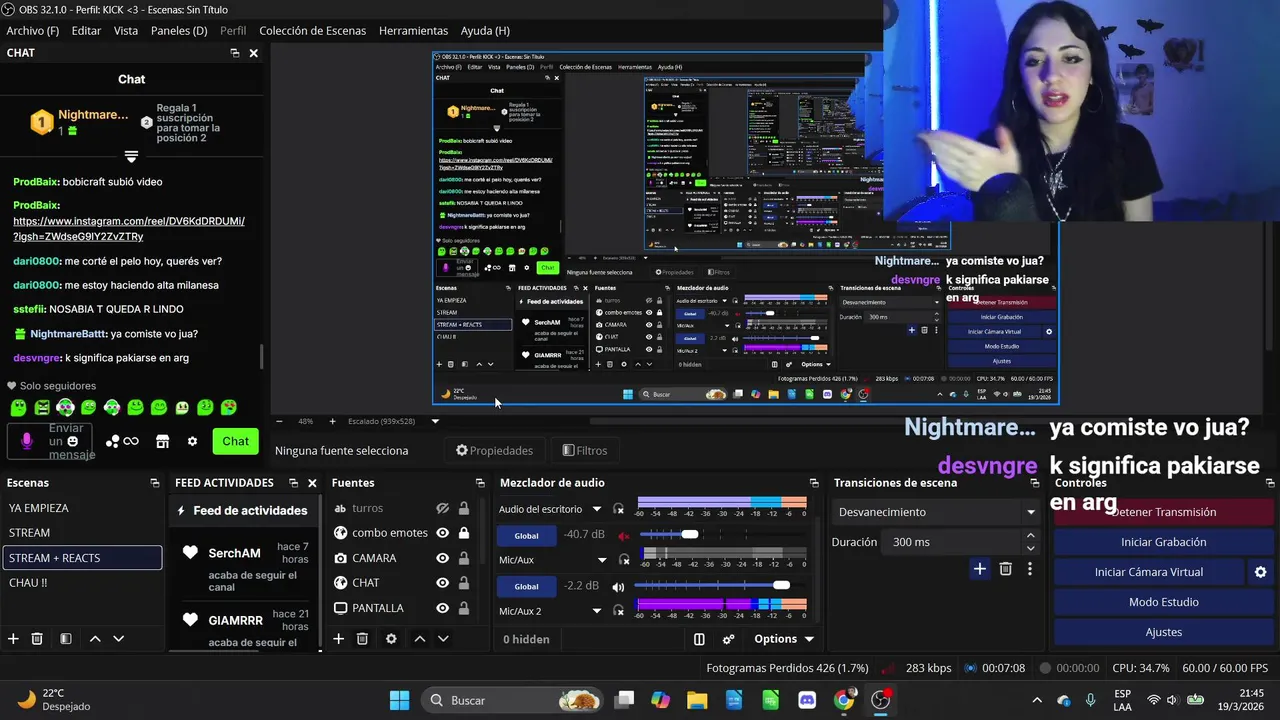Open Ajustes from the Controles panel
The height and width of the screenshot is (720, 1280).
(1163, 632)
